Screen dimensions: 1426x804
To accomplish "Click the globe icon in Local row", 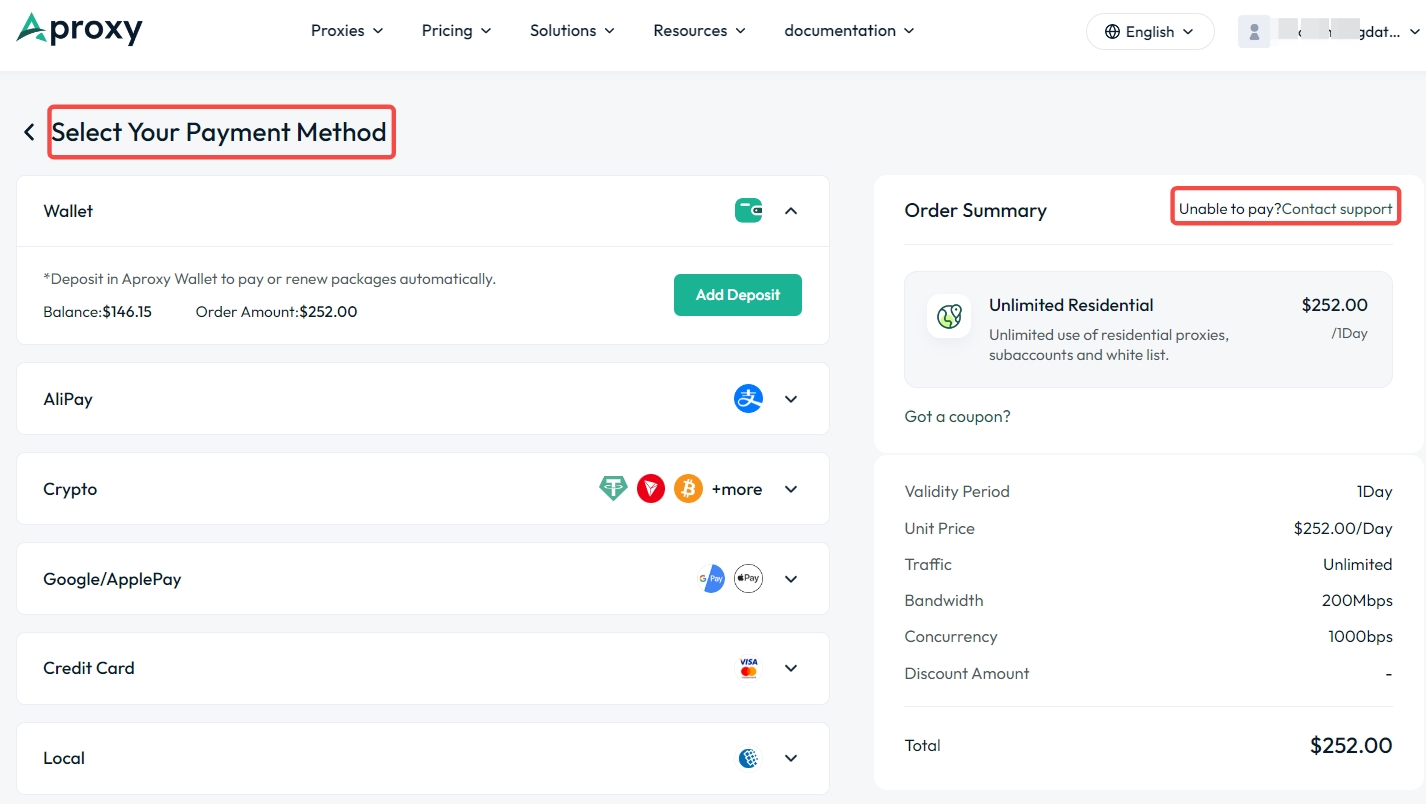I will click(x=748, y=758).
